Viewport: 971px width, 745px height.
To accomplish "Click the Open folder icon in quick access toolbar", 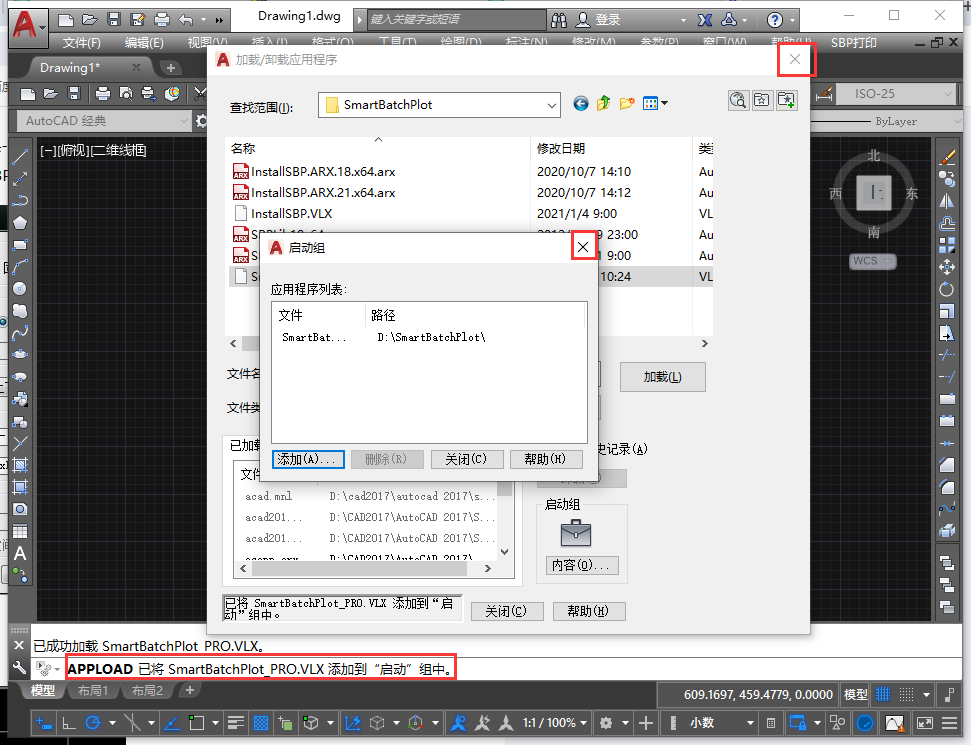I will tap(90, 20).
